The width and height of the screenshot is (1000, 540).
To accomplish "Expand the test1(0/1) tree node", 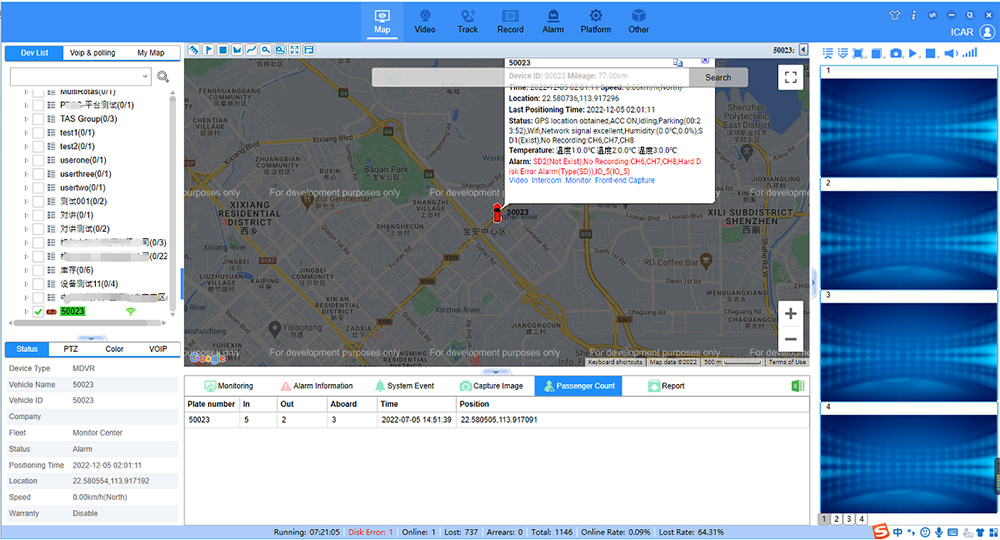I will click(26, 133).
